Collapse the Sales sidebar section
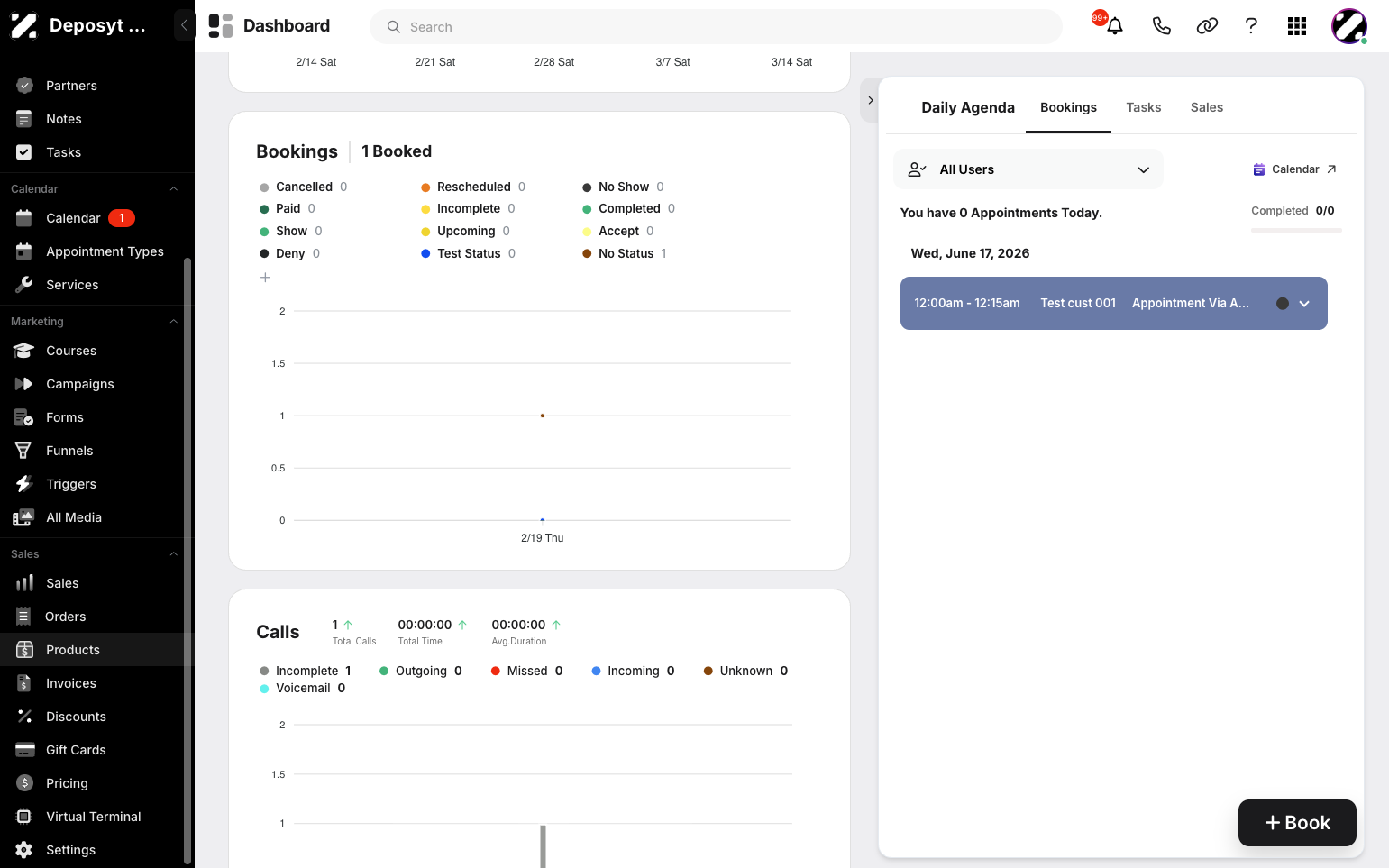1389x868 pixels. (x=174, y=554)
